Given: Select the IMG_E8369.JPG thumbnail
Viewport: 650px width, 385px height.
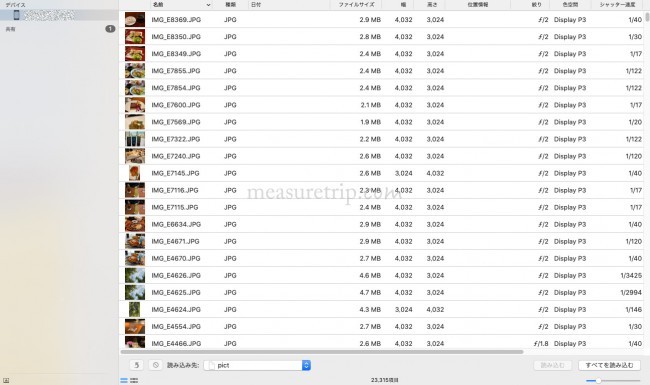Looking at the screenshot, I should click(x=135, y=19).
